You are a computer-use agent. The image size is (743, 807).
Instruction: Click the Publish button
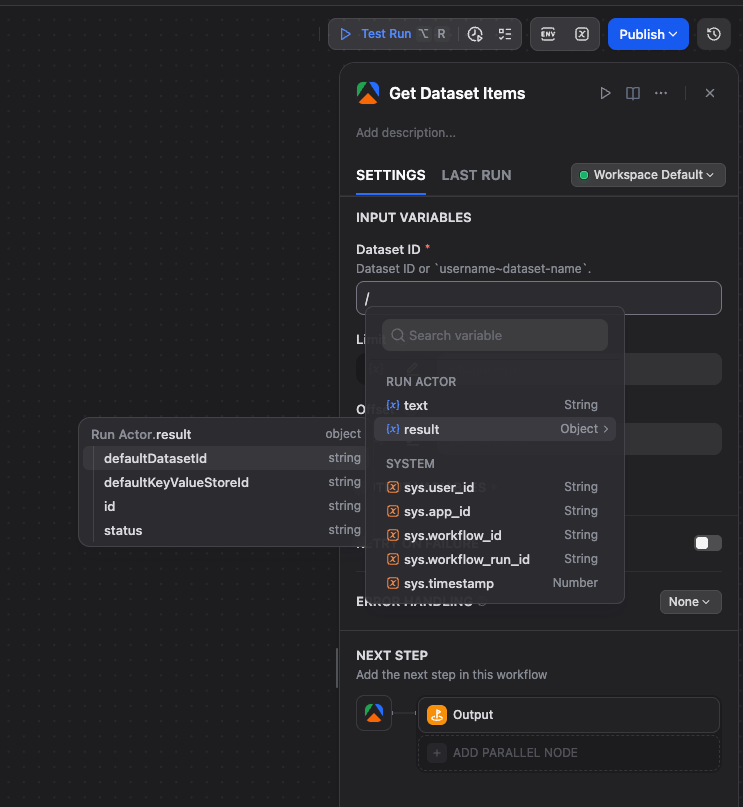click(647, 33)
